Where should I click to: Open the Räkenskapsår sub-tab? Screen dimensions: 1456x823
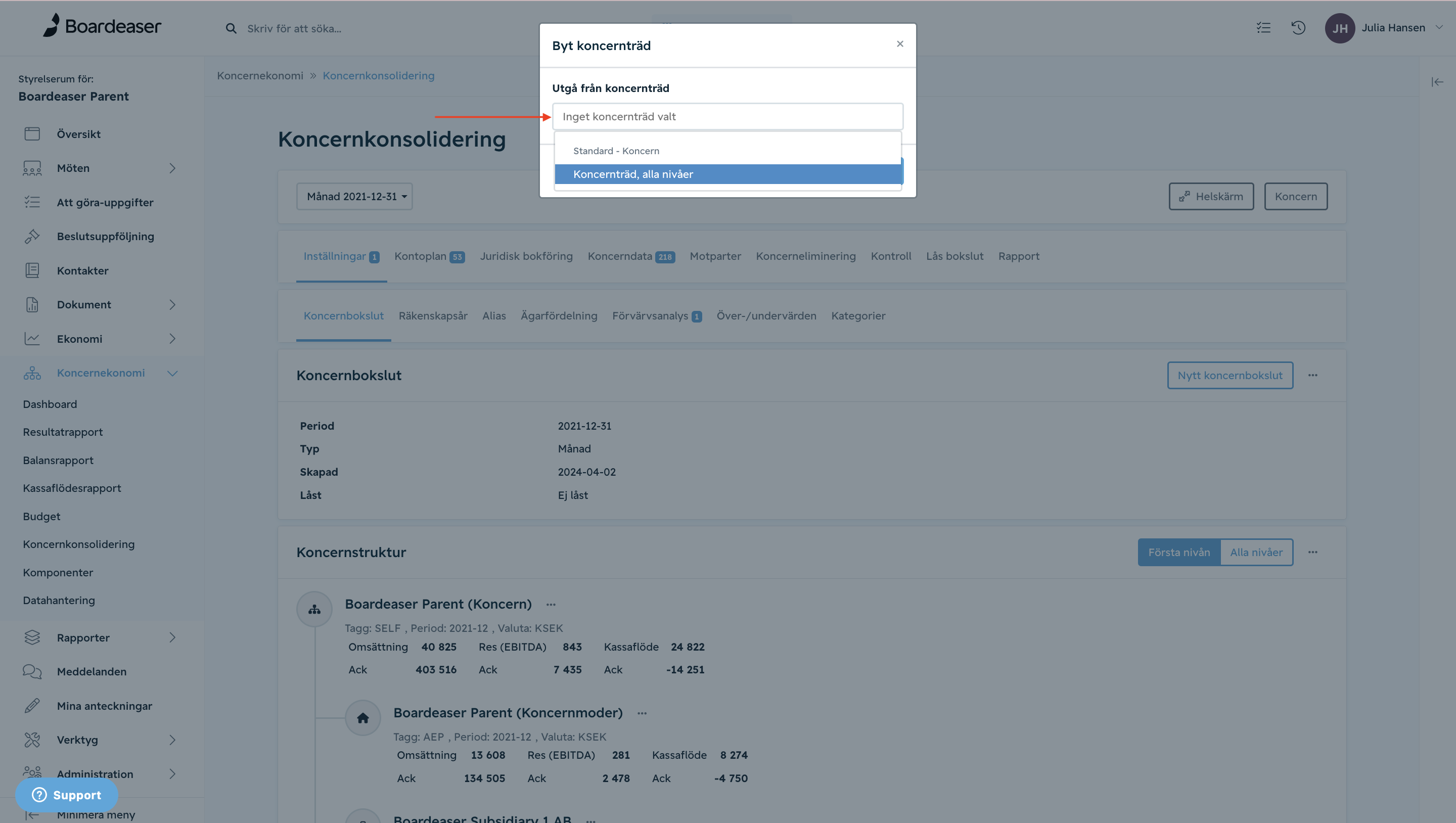pyautogui.click(x=433, y=315)
